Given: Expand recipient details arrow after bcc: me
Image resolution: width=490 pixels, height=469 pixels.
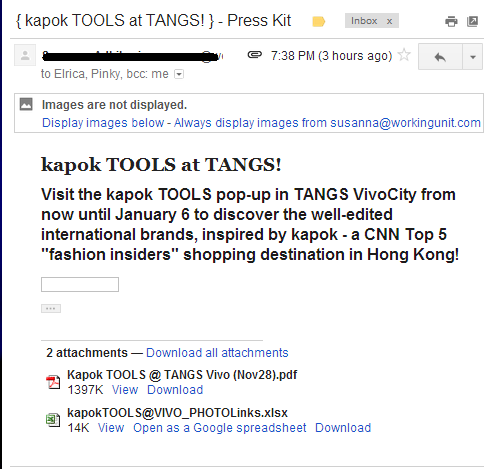Looking at the screenshot, I should click(x=179, y=74).
